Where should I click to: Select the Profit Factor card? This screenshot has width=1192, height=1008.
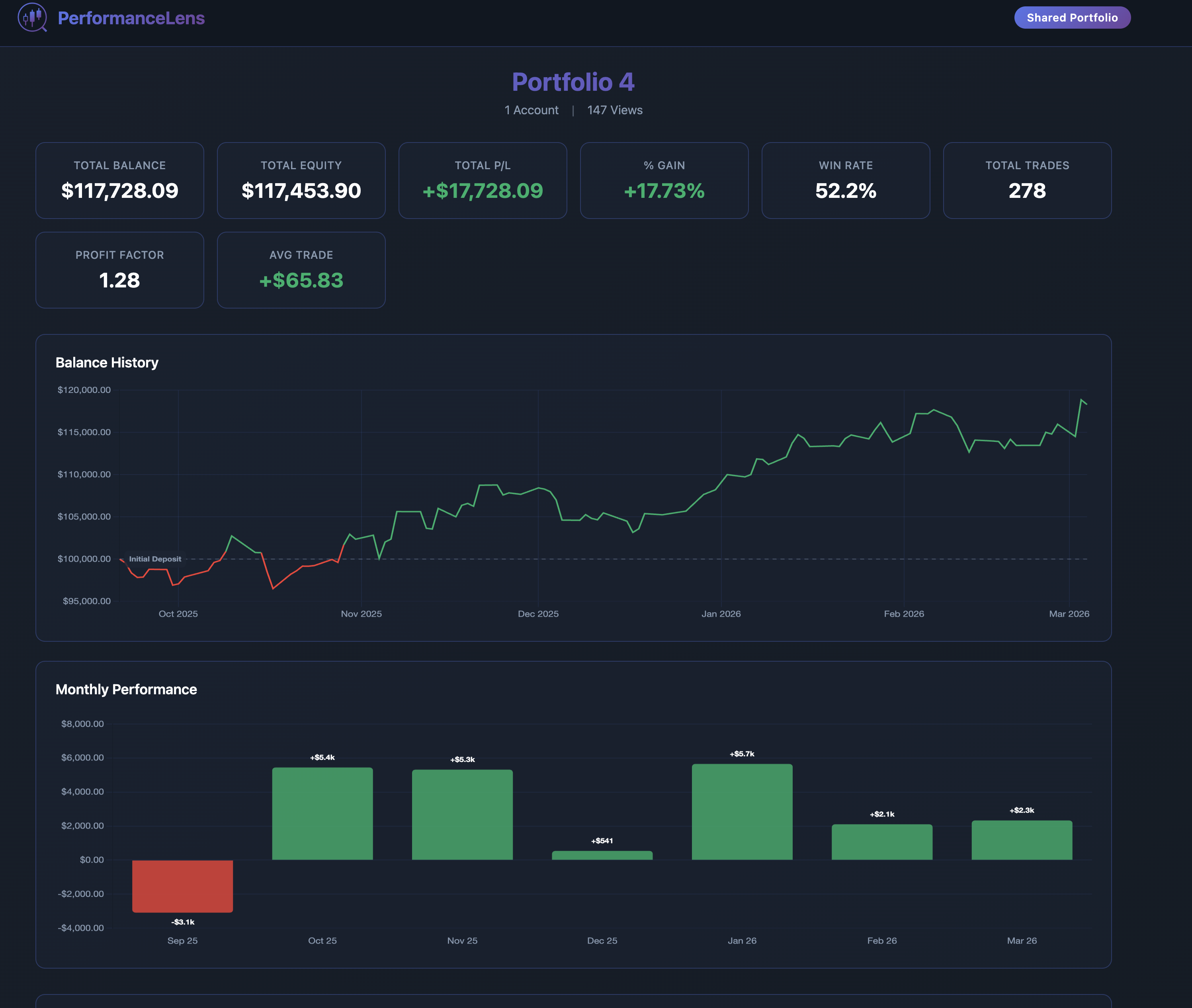(119, 270)
